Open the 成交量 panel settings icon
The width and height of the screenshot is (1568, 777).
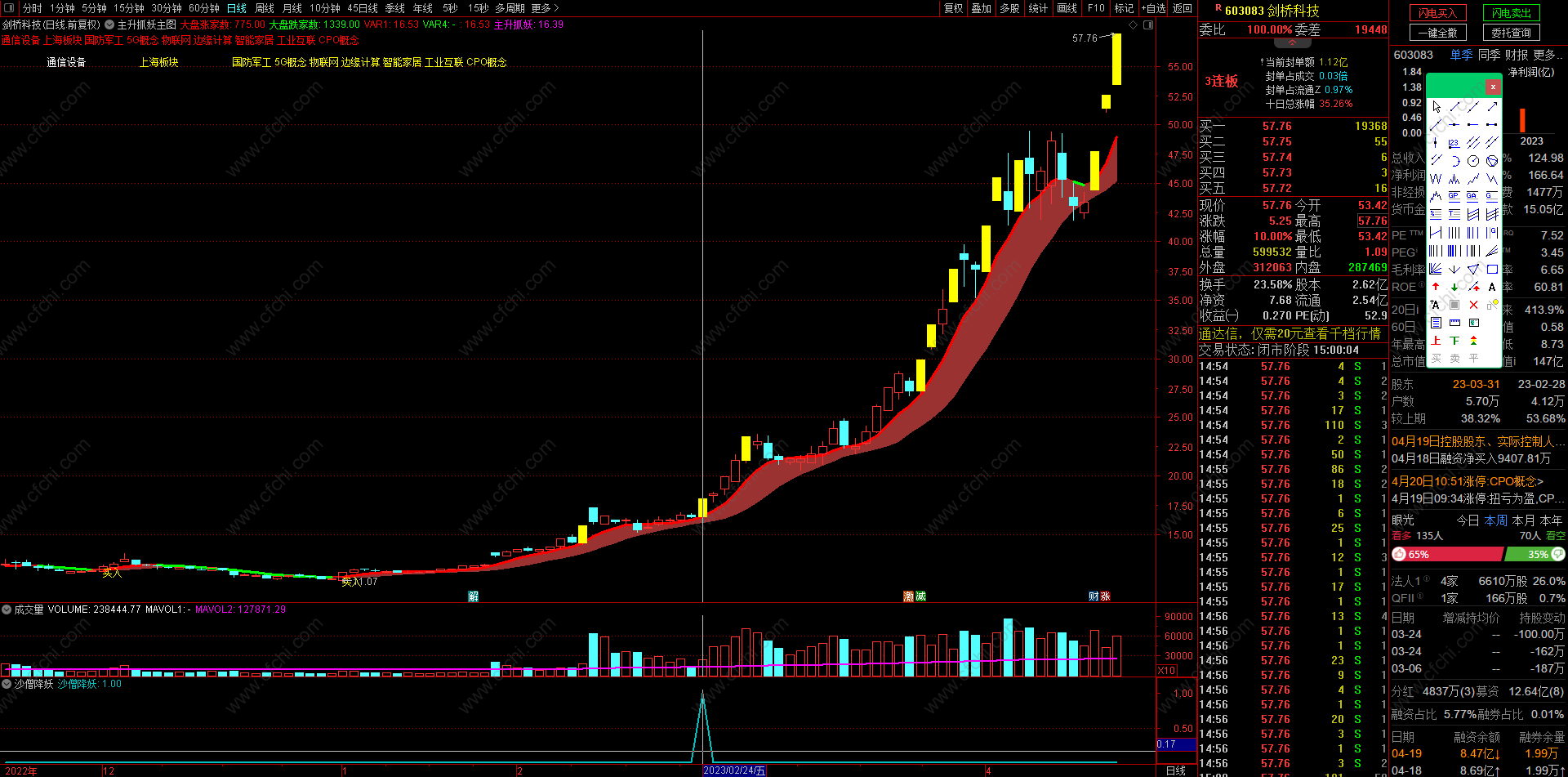coord(7,610)
